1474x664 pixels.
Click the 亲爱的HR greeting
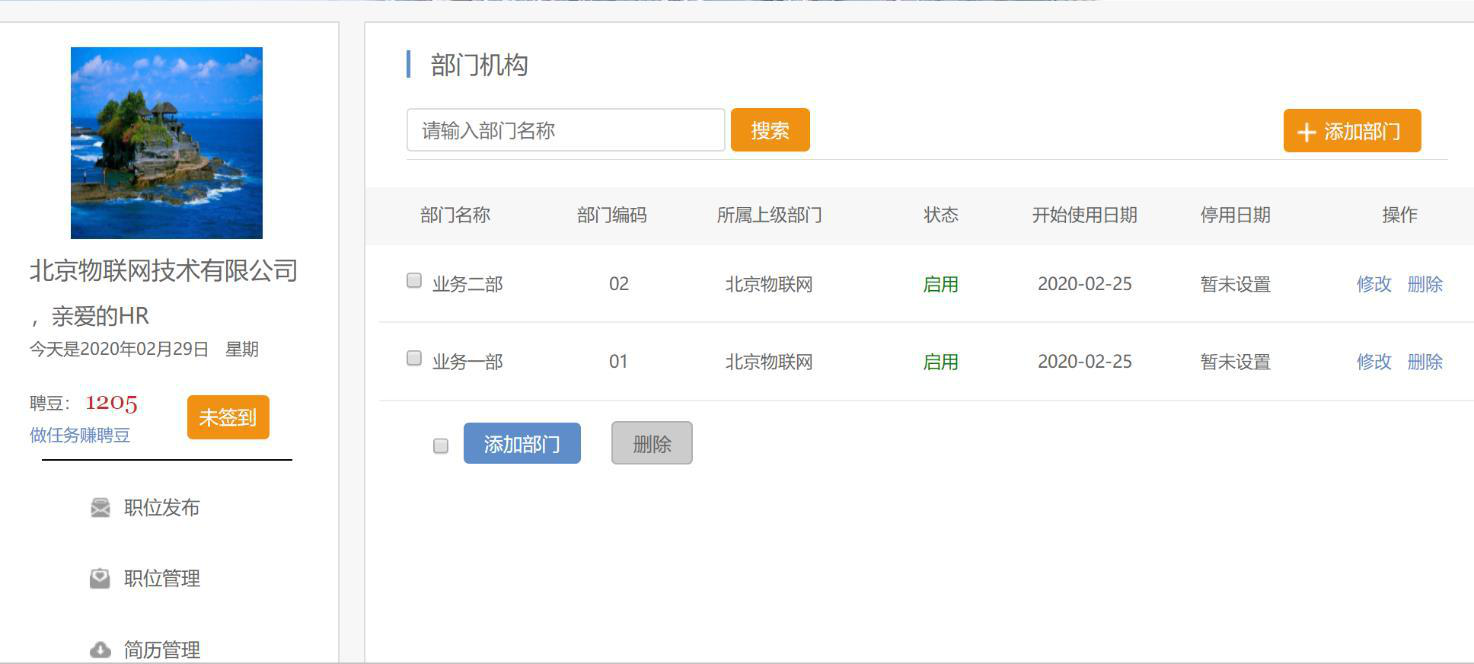point(100,317)
